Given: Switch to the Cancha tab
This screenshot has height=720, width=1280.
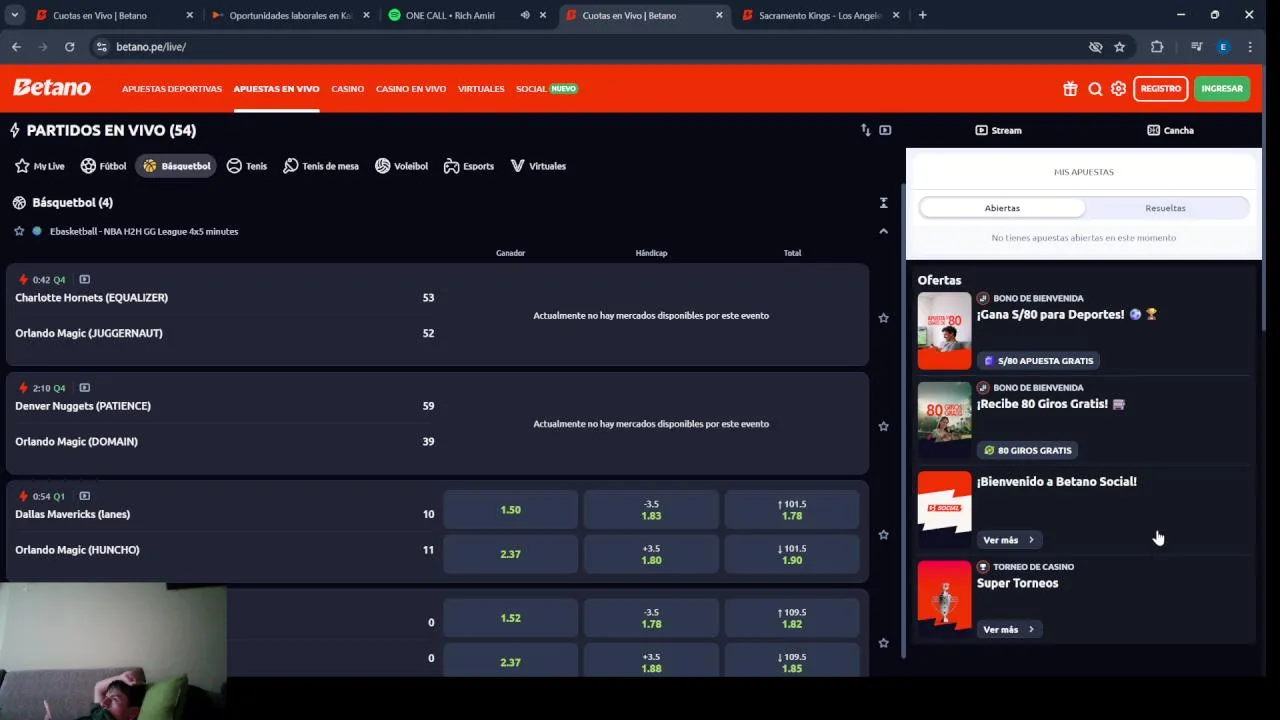Looking at the screenshot, I should pyautogui.click(x=1170, y=130).
